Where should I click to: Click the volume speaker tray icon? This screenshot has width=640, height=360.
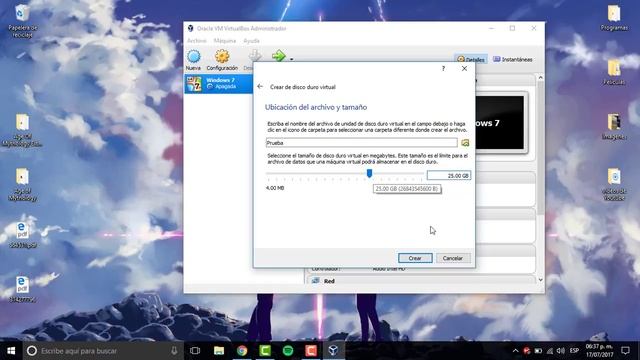pyautogui.click(x=561, y=351)
